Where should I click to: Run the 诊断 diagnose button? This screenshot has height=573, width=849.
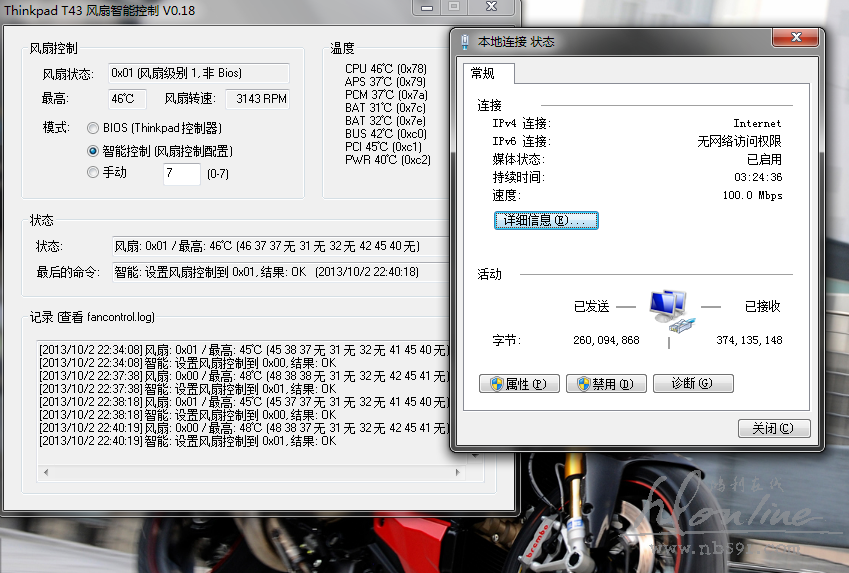click(693, 384)
